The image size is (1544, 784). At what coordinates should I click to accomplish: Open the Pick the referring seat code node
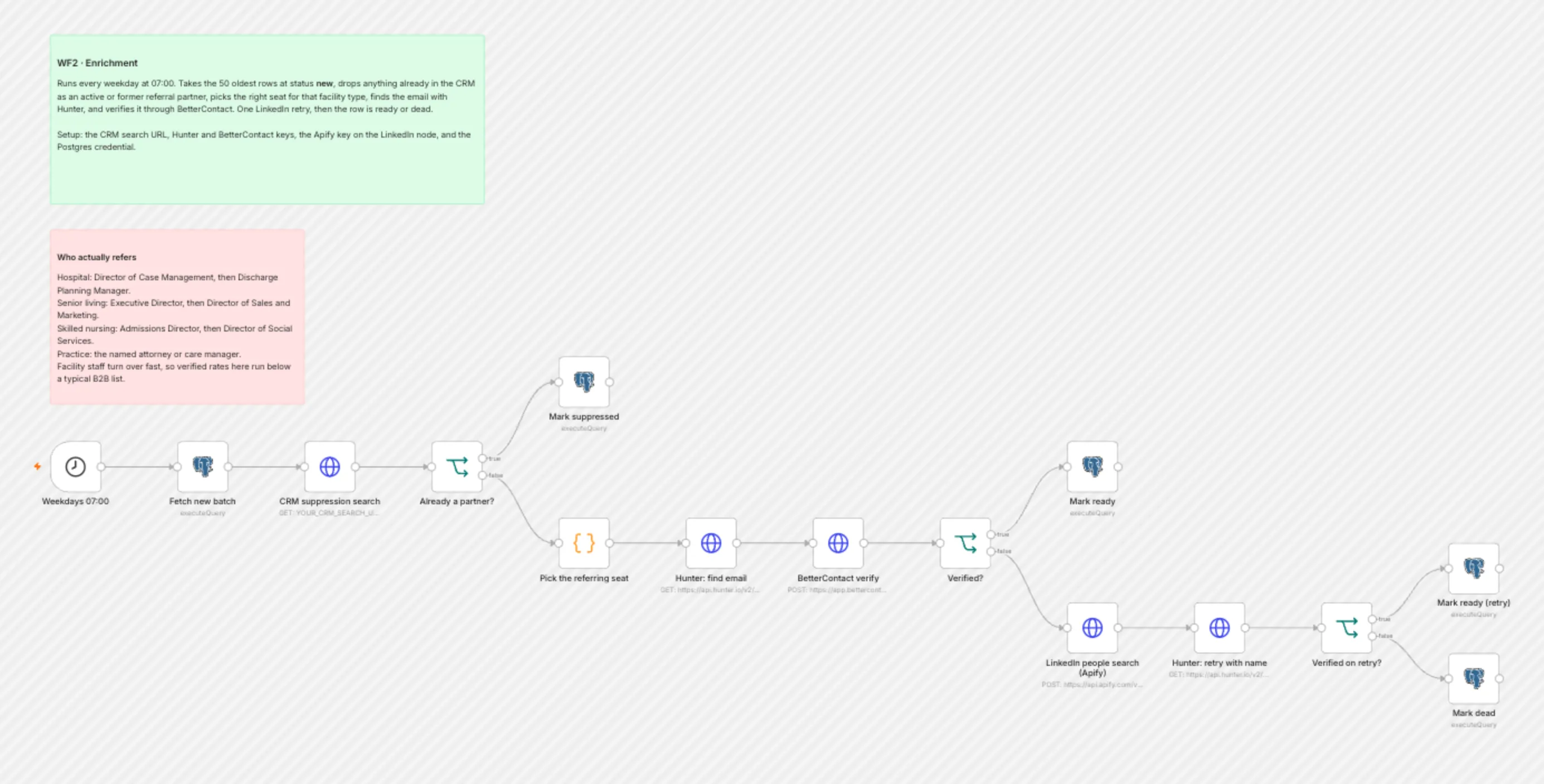(x=584, y=543)
